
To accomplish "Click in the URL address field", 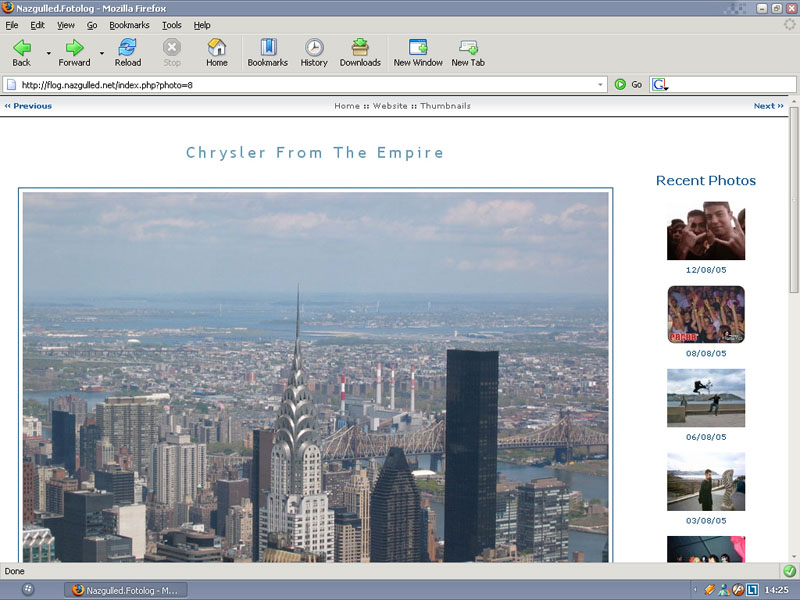I will click(306, 85).
